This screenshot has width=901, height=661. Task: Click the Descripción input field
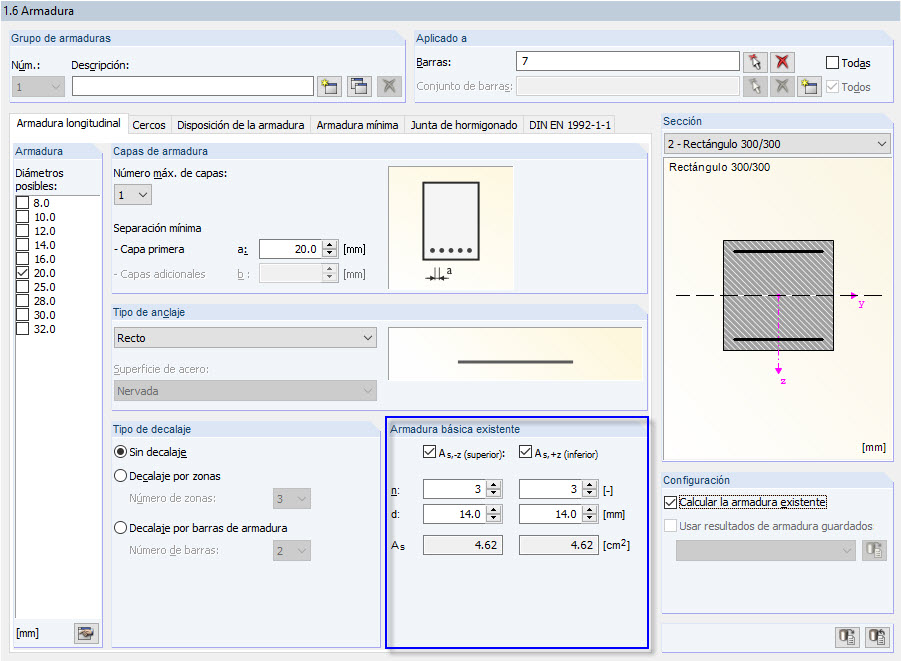pyautogui.click(x=192, y=87)
